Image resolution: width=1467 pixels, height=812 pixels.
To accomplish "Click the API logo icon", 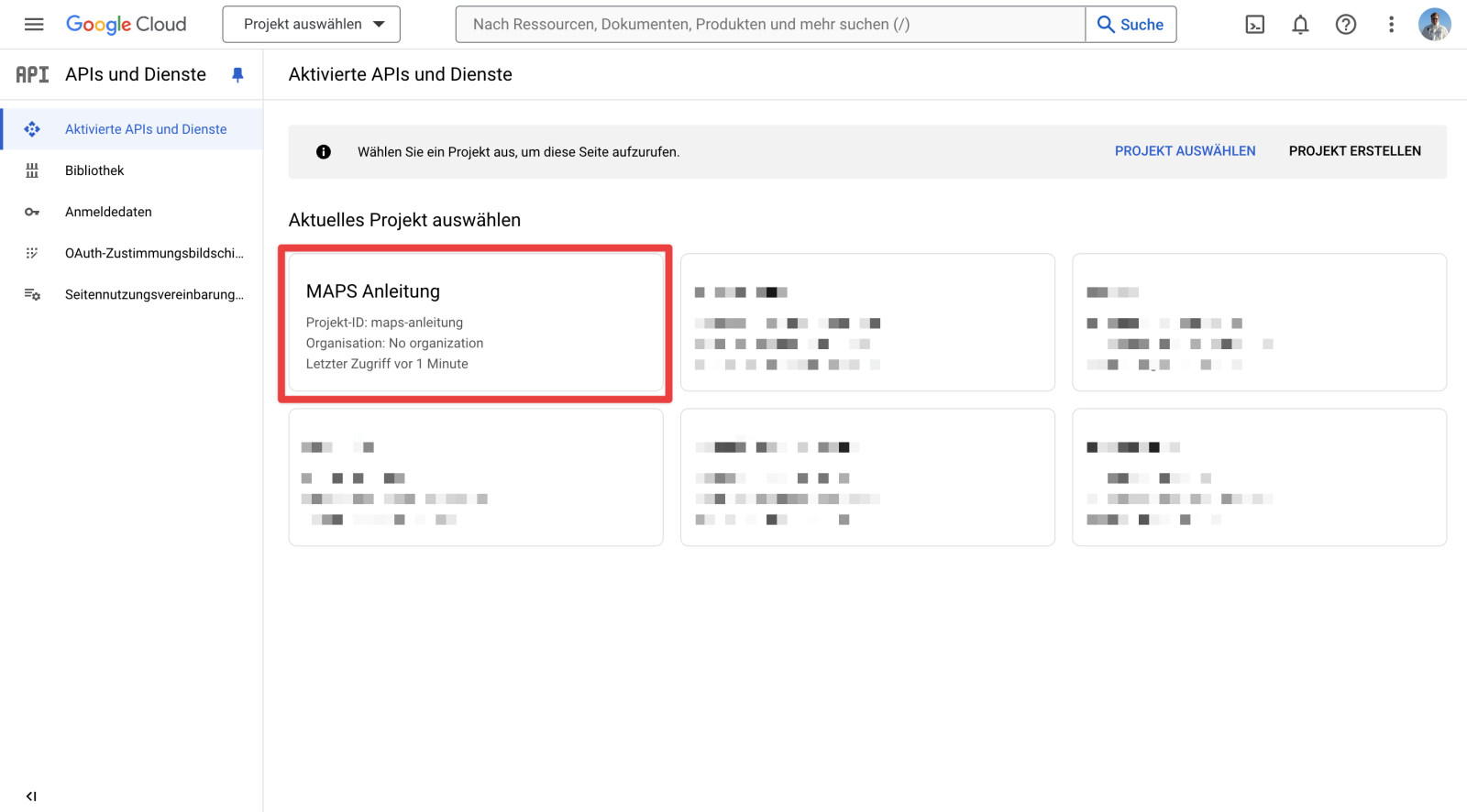I will (x=32, y=74).
